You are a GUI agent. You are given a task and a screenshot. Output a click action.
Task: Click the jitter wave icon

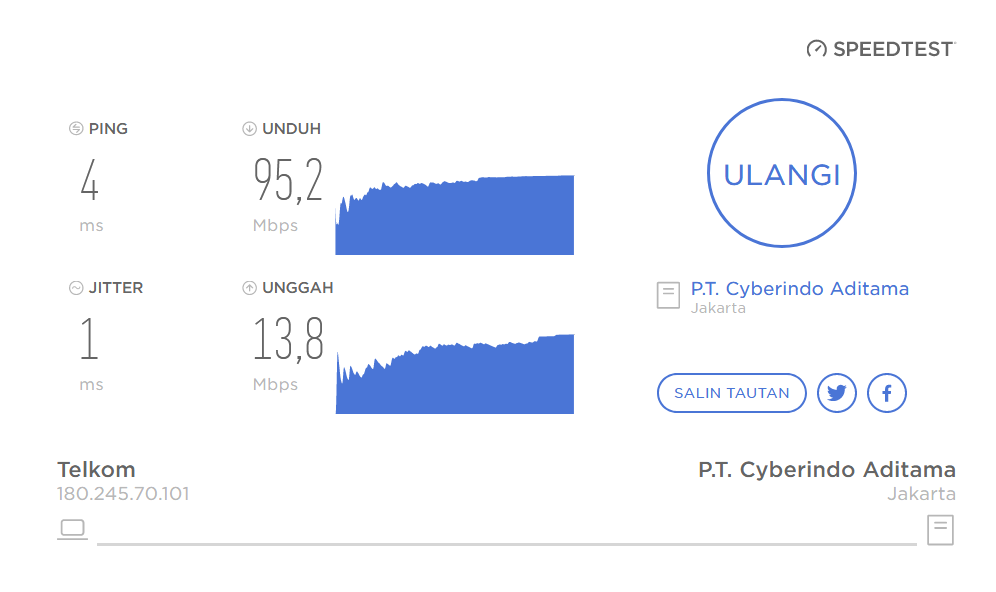tap(76, 288)
